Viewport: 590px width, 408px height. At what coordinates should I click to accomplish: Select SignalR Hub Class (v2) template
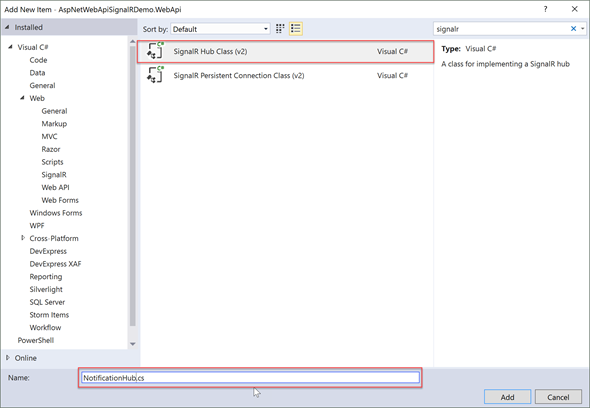pos(286,51)
